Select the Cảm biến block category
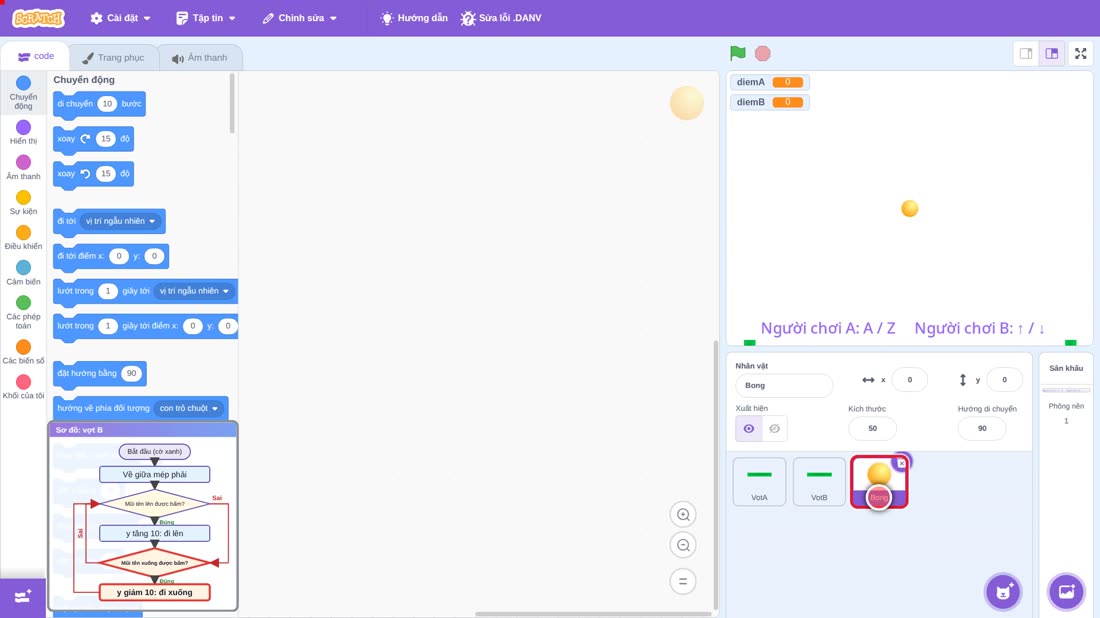This screenshot has height=618, width=1100. tap(23, 273)
